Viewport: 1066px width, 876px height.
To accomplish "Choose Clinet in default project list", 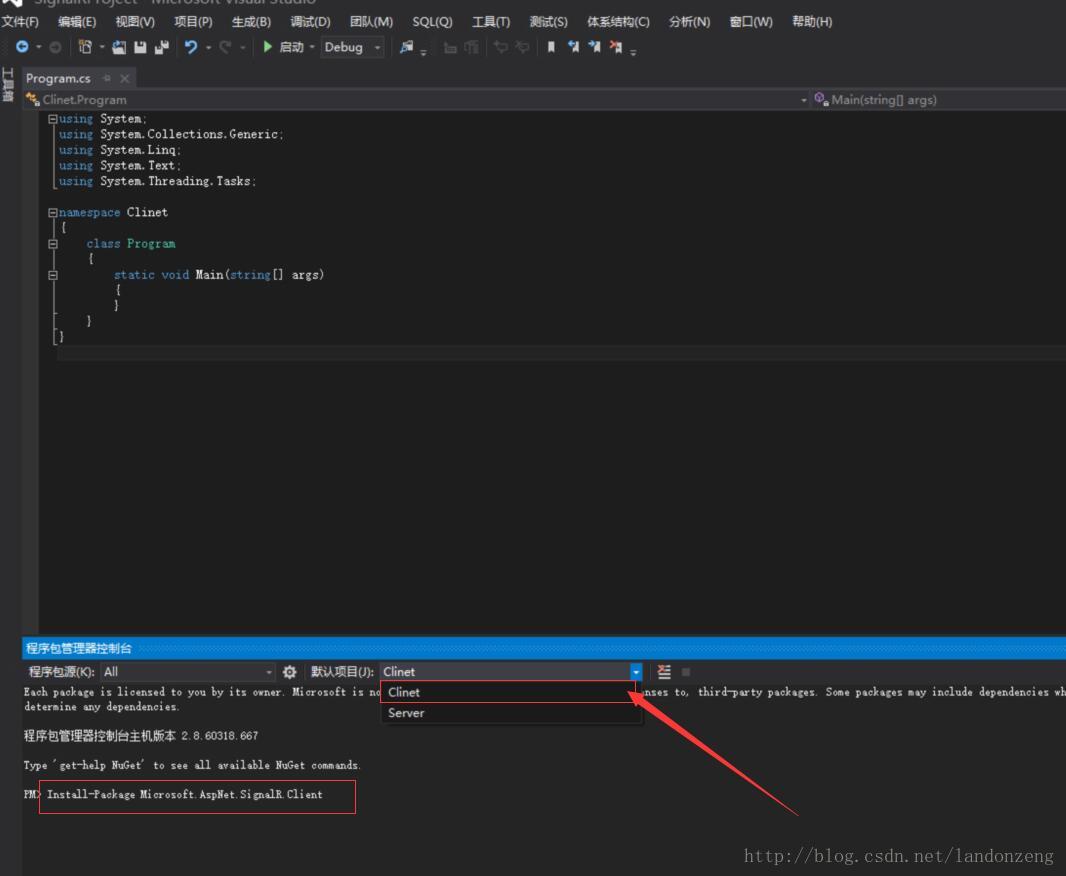I will click(x=404, y=692).
